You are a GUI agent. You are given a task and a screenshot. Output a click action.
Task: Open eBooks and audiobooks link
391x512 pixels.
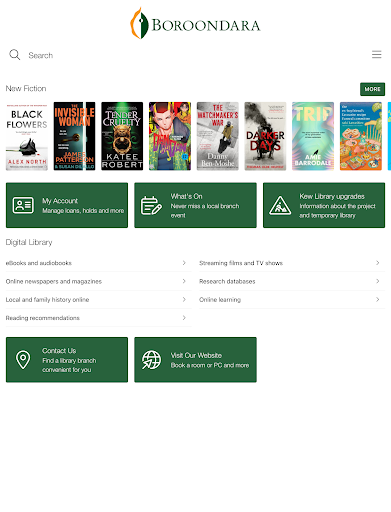click(x=98, y=263)
